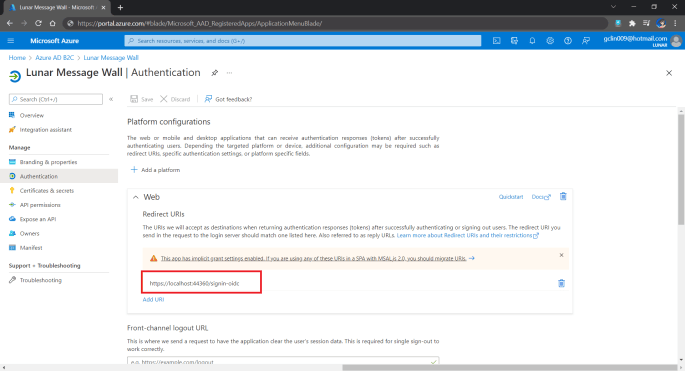The height and width of the screenshot is (371, 685).
Task: Go to Azure AD B2C breadcrumb
Action: point(55,58)
